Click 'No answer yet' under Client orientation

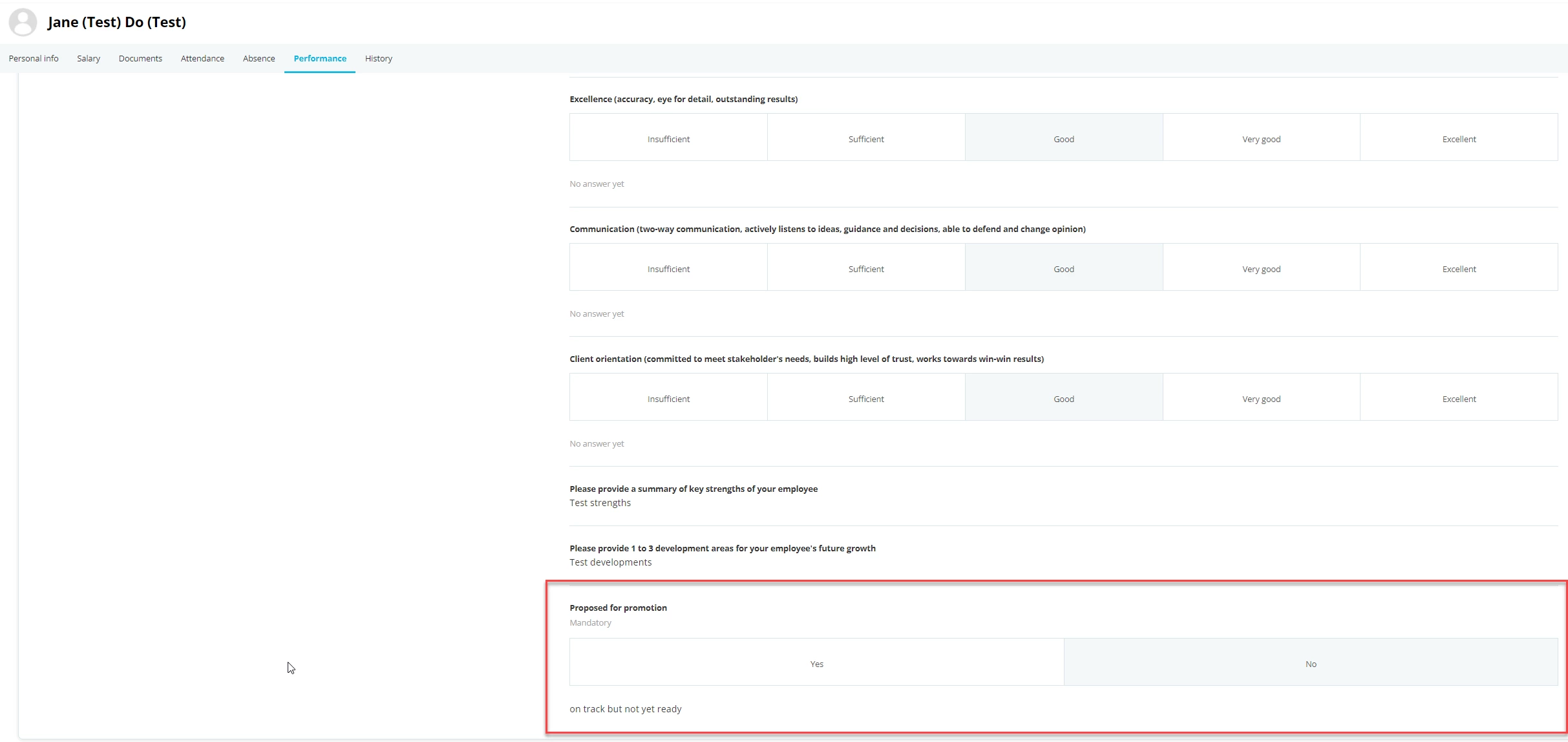coord(597,444)
